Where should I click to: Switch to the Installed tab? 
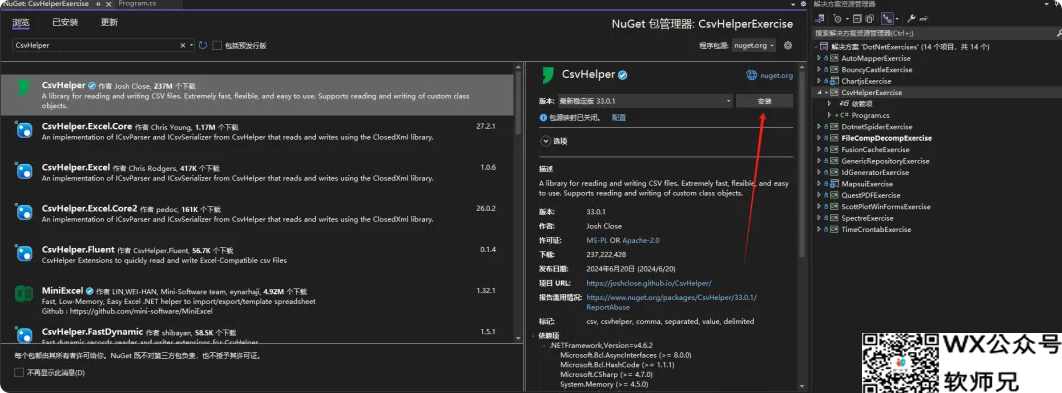pos(65,22)
